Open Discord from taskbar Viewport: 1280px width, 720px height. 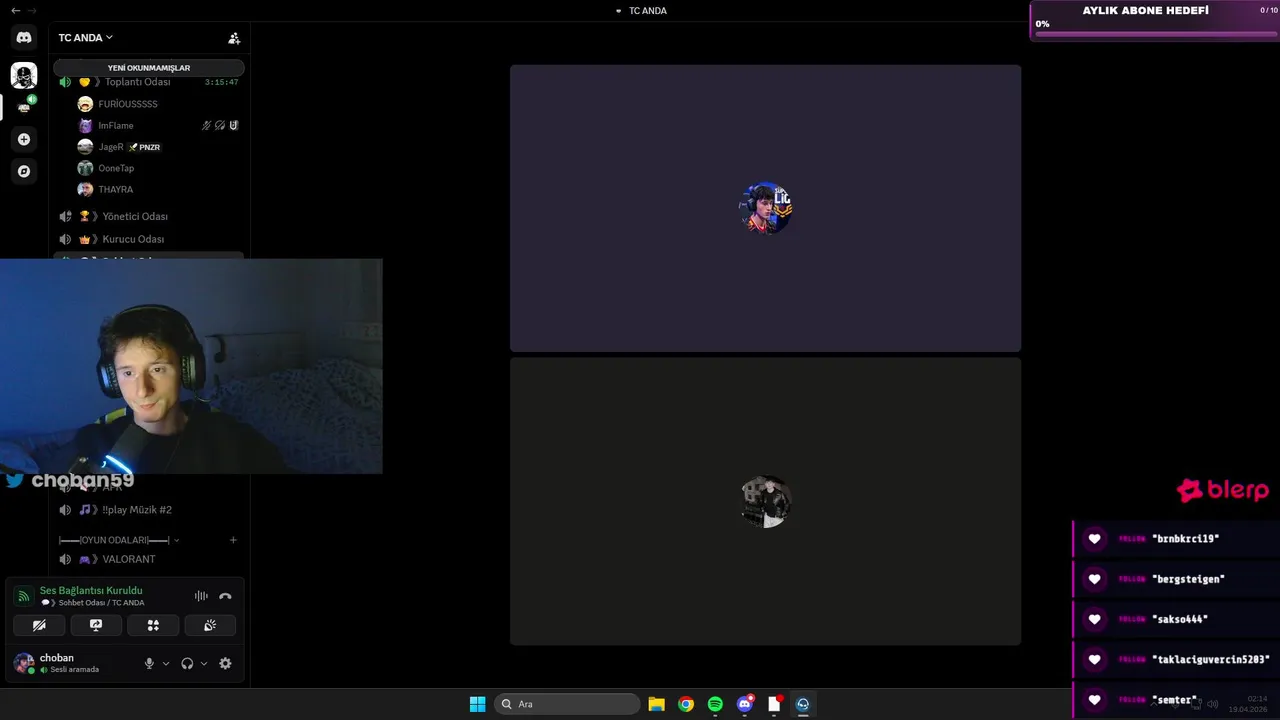[745, 704]
